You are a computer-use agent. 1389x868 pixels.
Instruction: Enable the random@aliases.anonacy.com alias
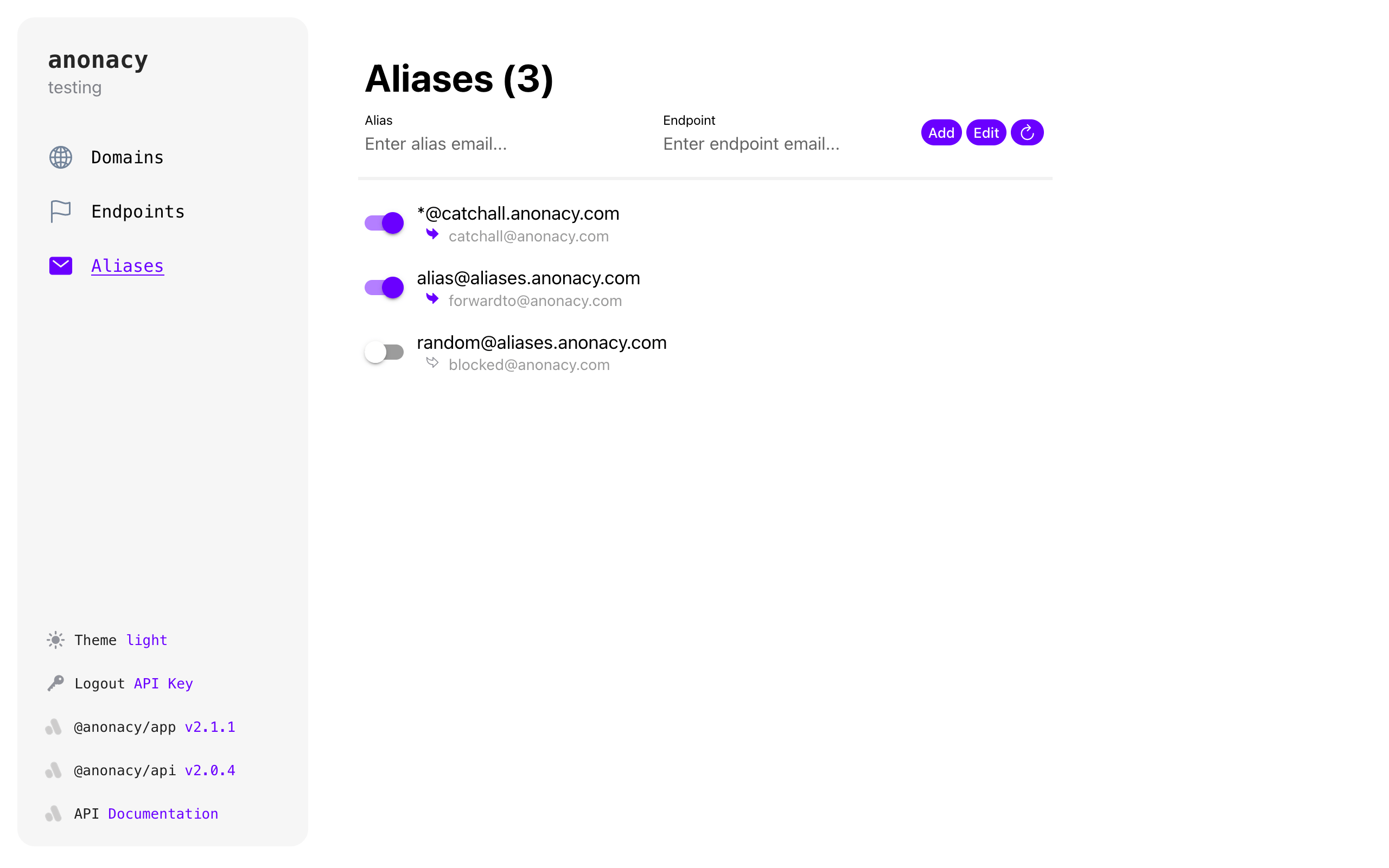click(384, 352)
